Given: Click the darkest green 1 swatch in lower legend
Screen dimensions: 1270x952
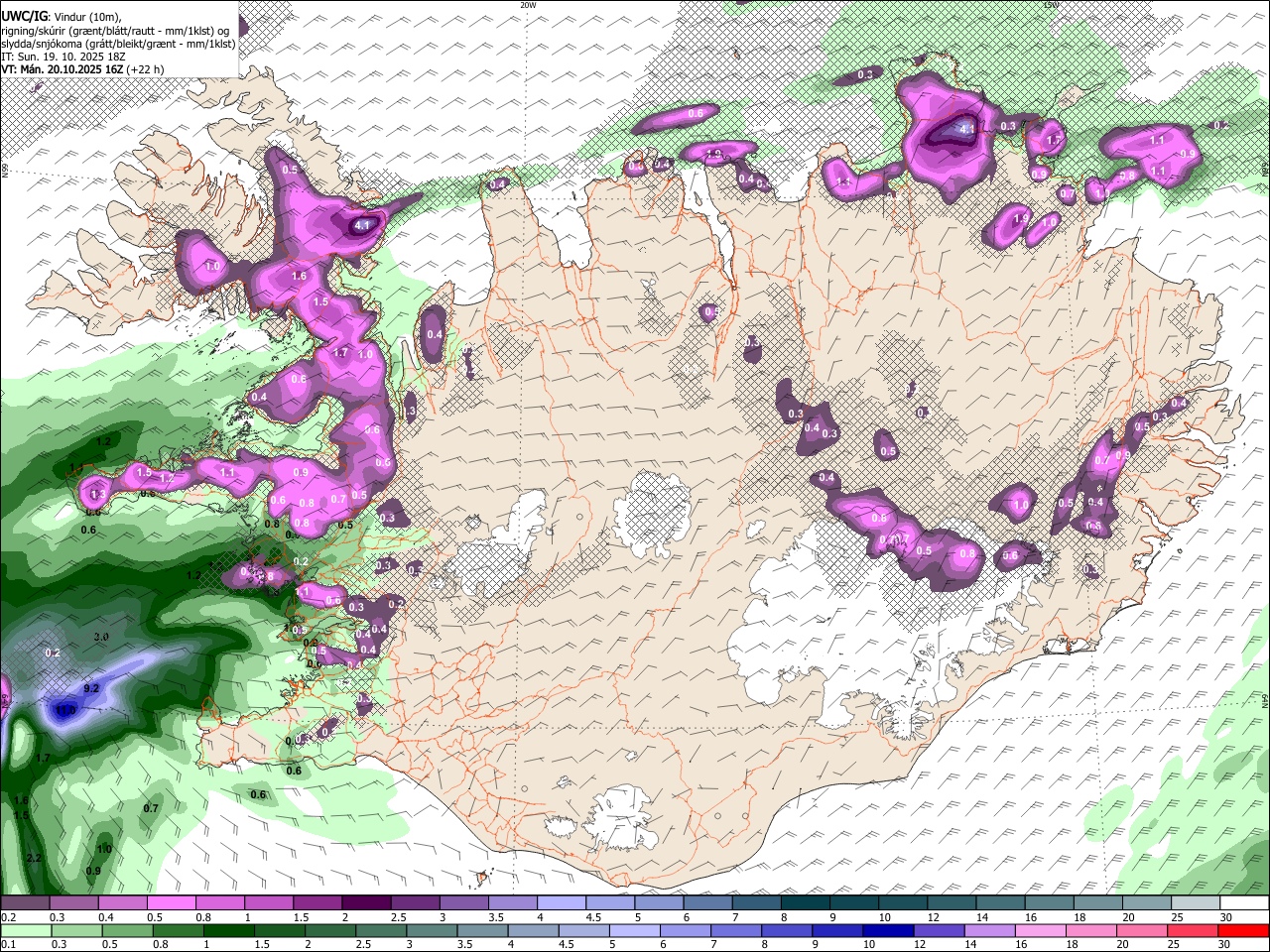Looking at the screenshot, I should tap(228, 930).
